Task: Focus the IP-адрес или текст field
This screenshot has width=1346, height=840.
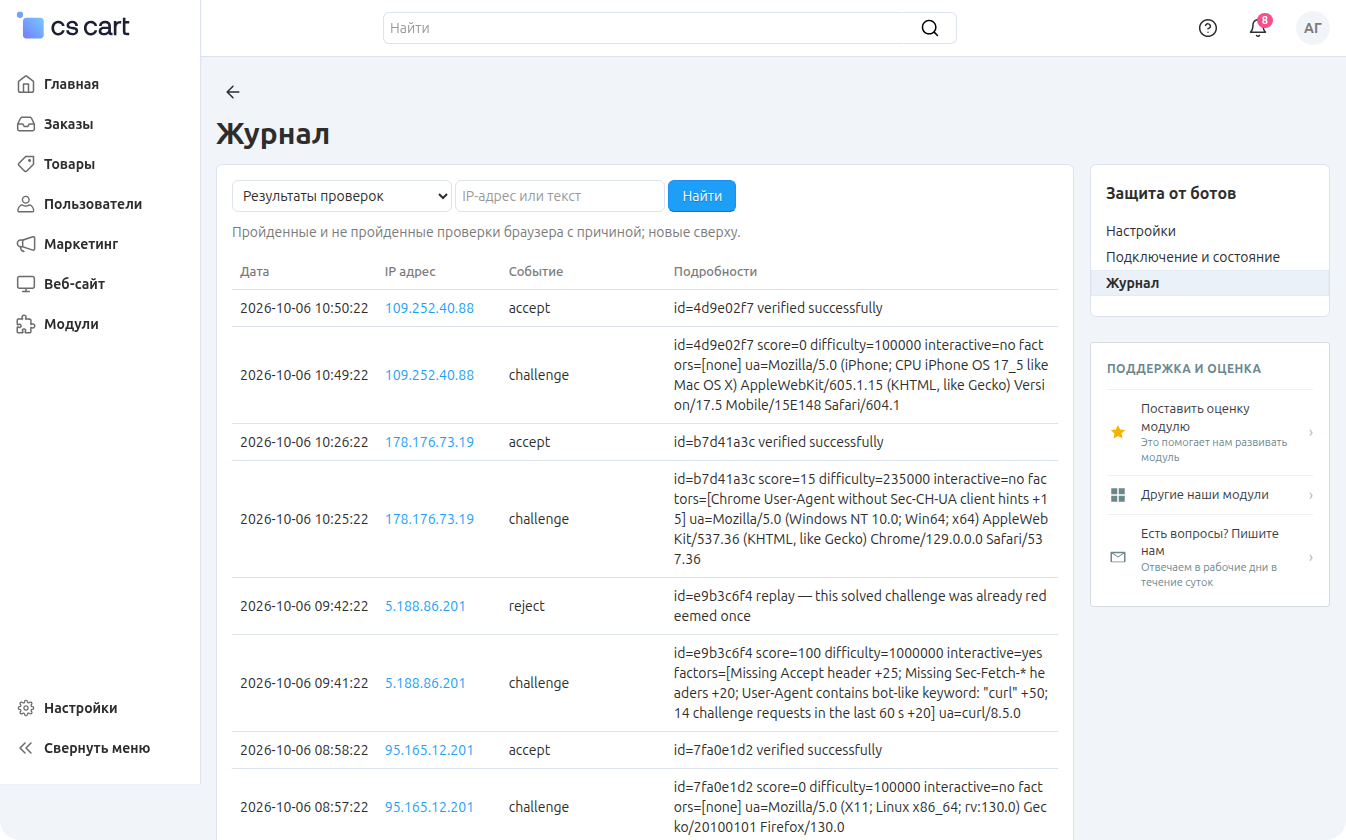Action: (x=560, y=196)
